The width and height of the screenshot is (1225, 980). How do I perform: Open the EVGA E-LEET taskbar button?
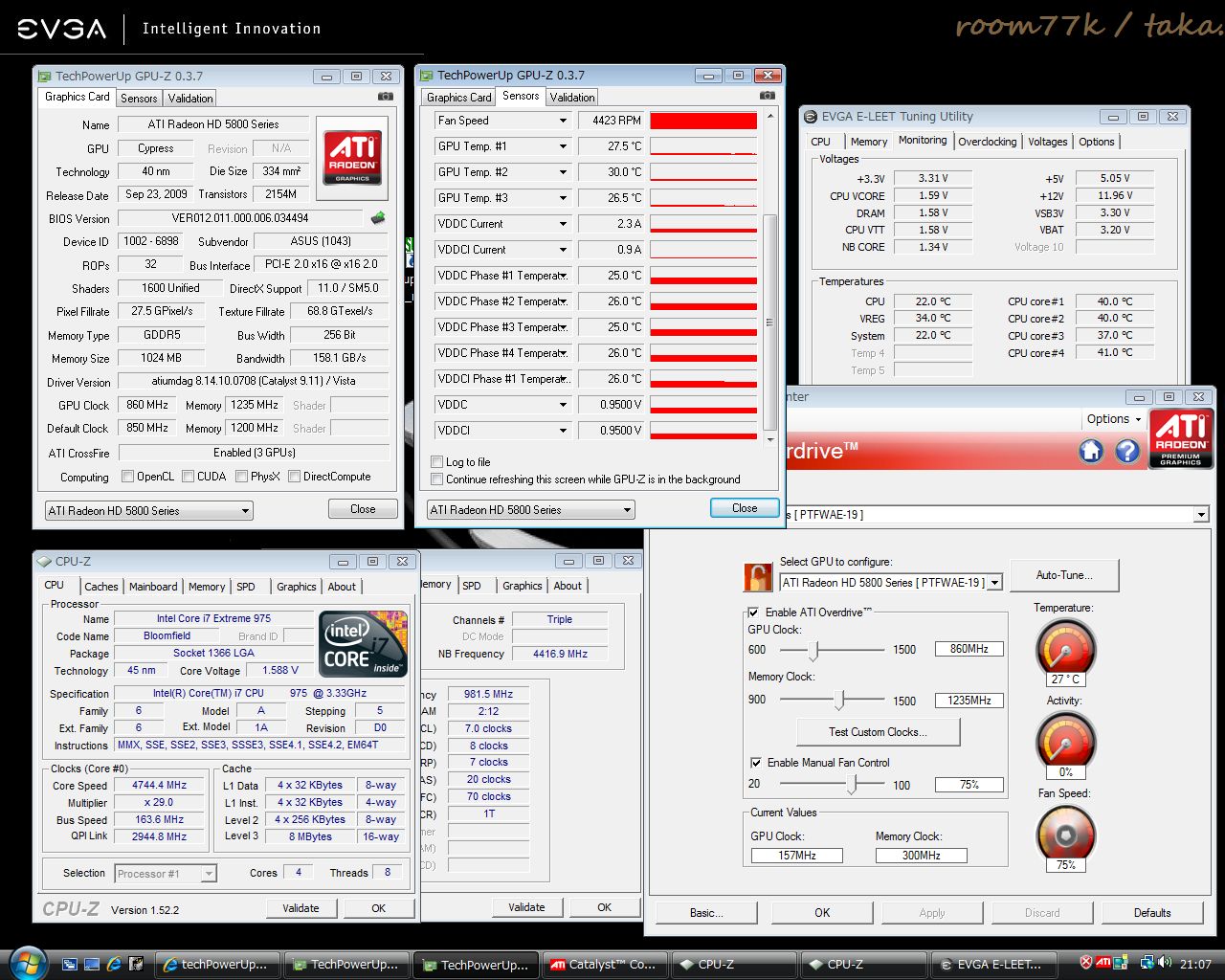[993, 964]
